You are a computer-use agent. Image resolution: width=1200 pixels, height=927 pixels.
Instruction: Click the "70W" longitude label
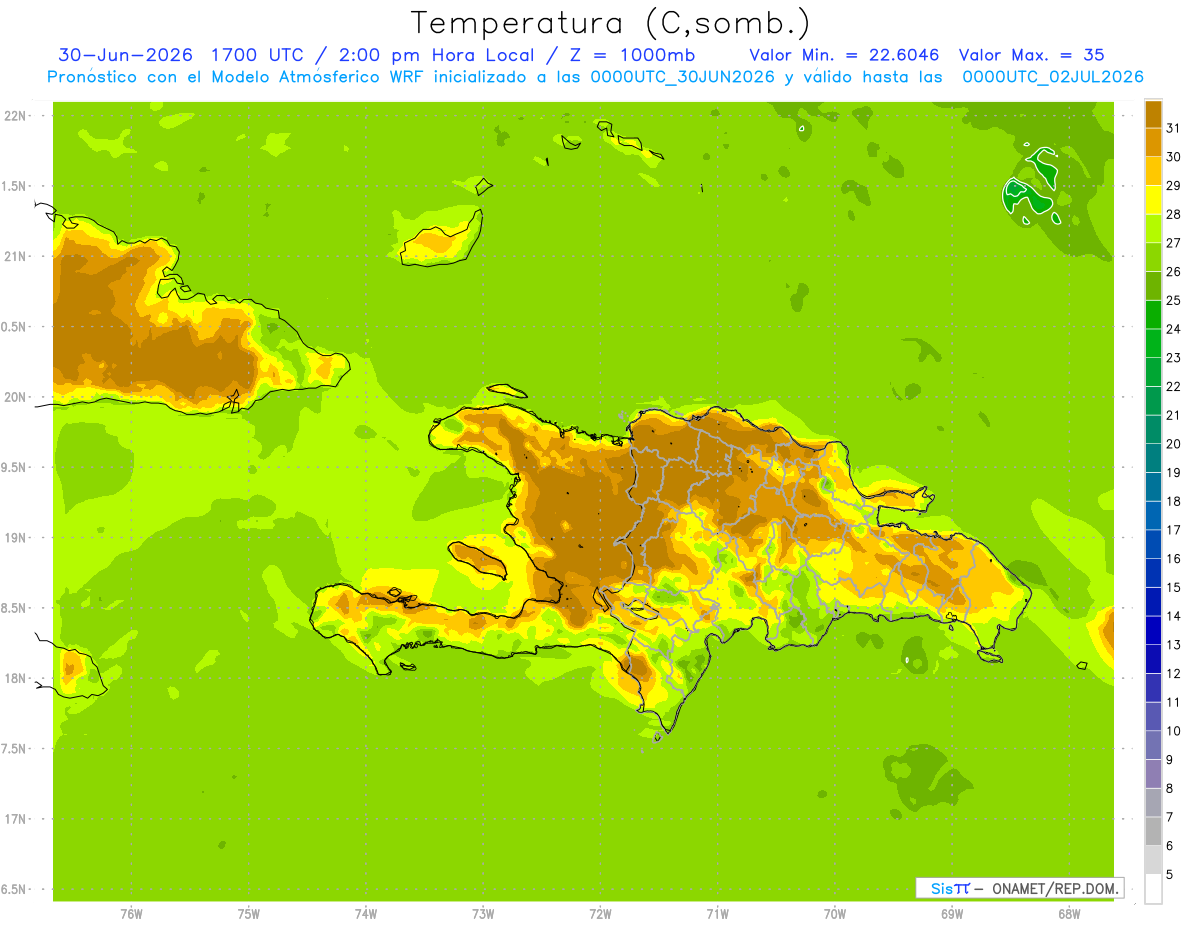(x=835, y=914)
